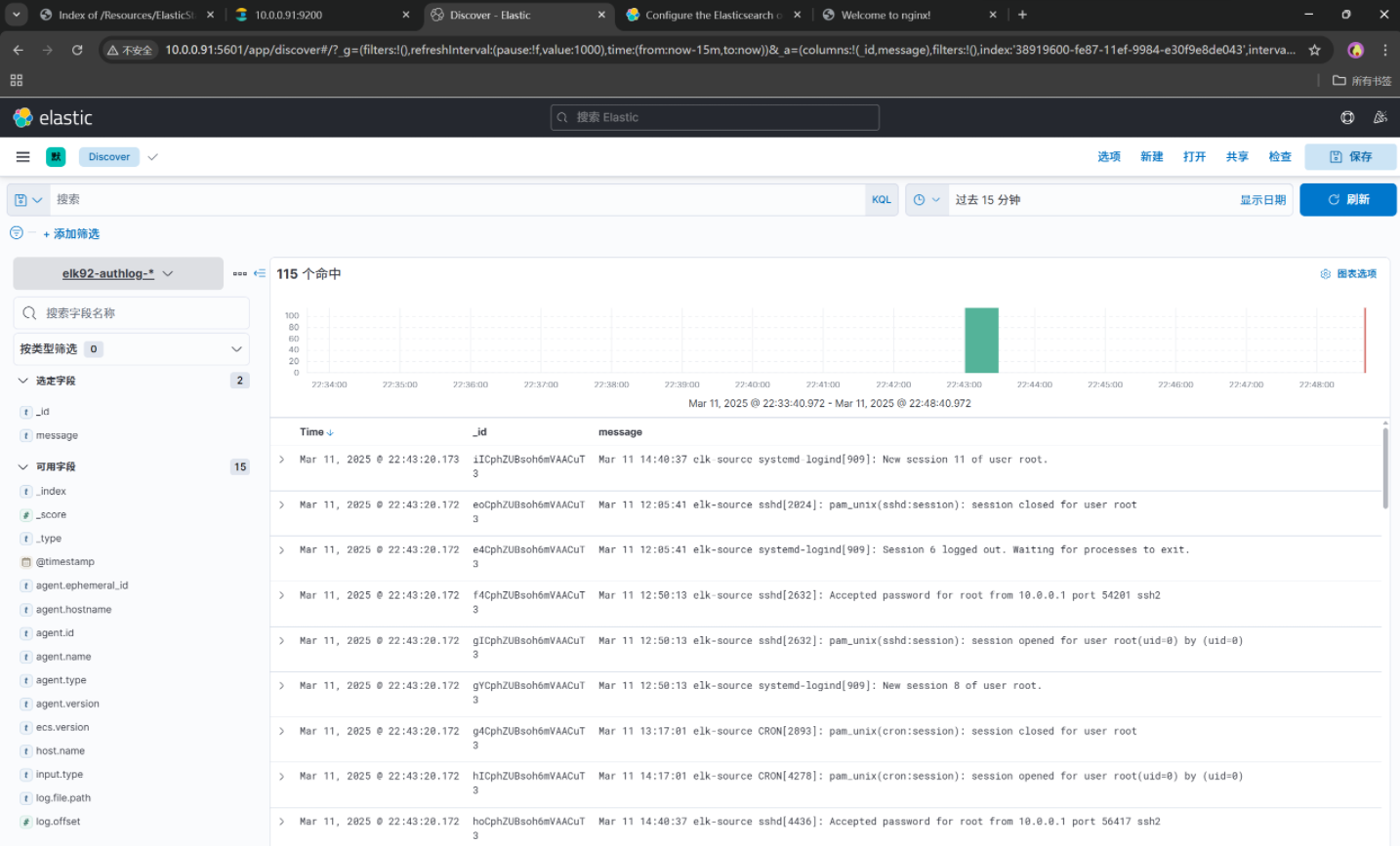Open the filter by type dropdown

tap(131, 349)
